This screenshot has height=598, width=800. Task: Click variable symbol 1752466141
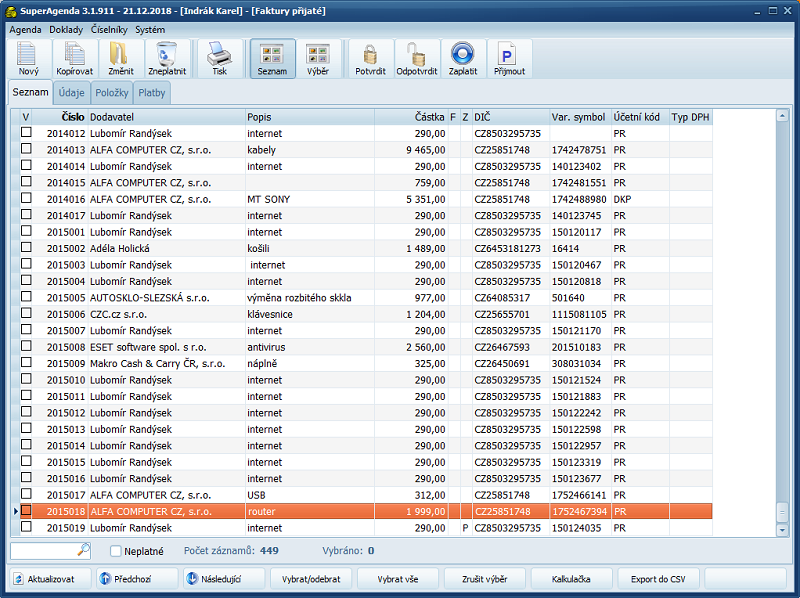[x=579, y=495]
